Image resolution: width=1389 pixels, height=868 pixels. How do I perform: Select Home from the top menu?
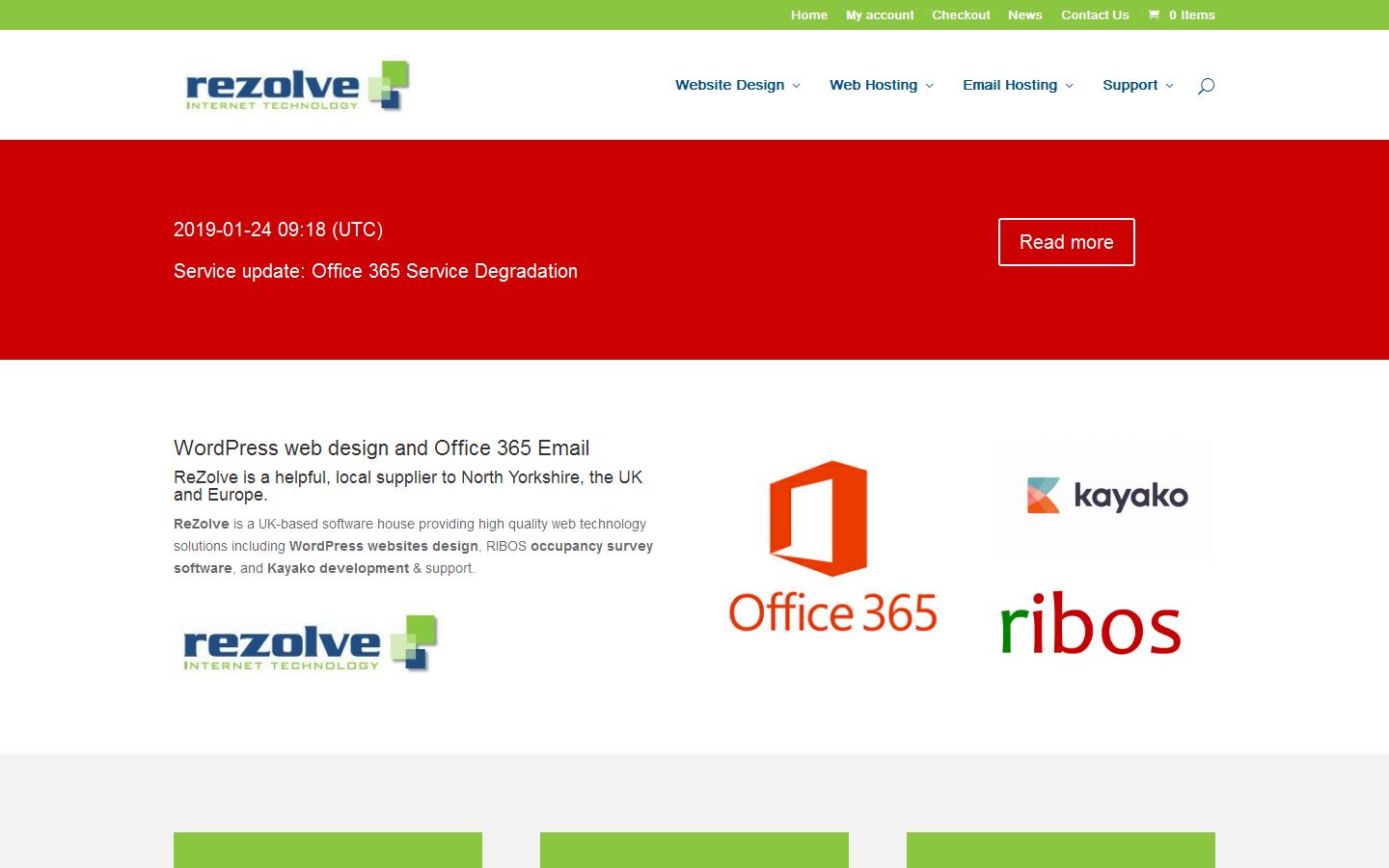point(809,14)
